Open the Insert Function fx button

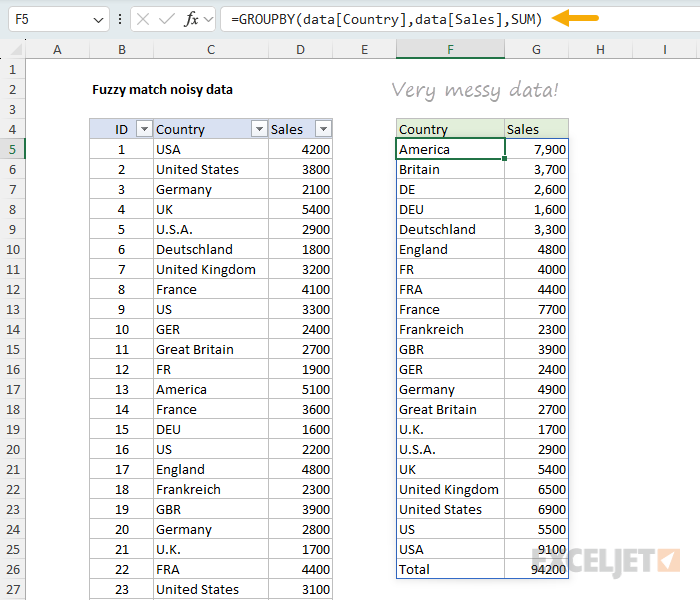(191, 19)
